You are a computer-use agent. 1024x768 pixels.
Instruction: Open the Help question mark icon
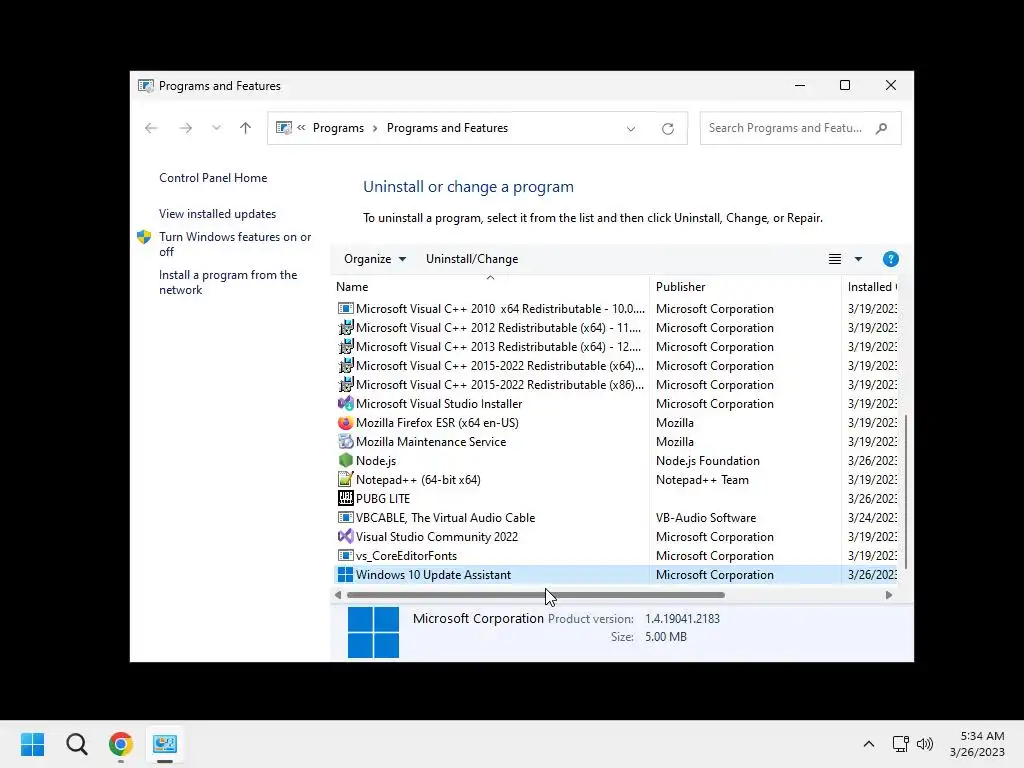coord(890,259)
